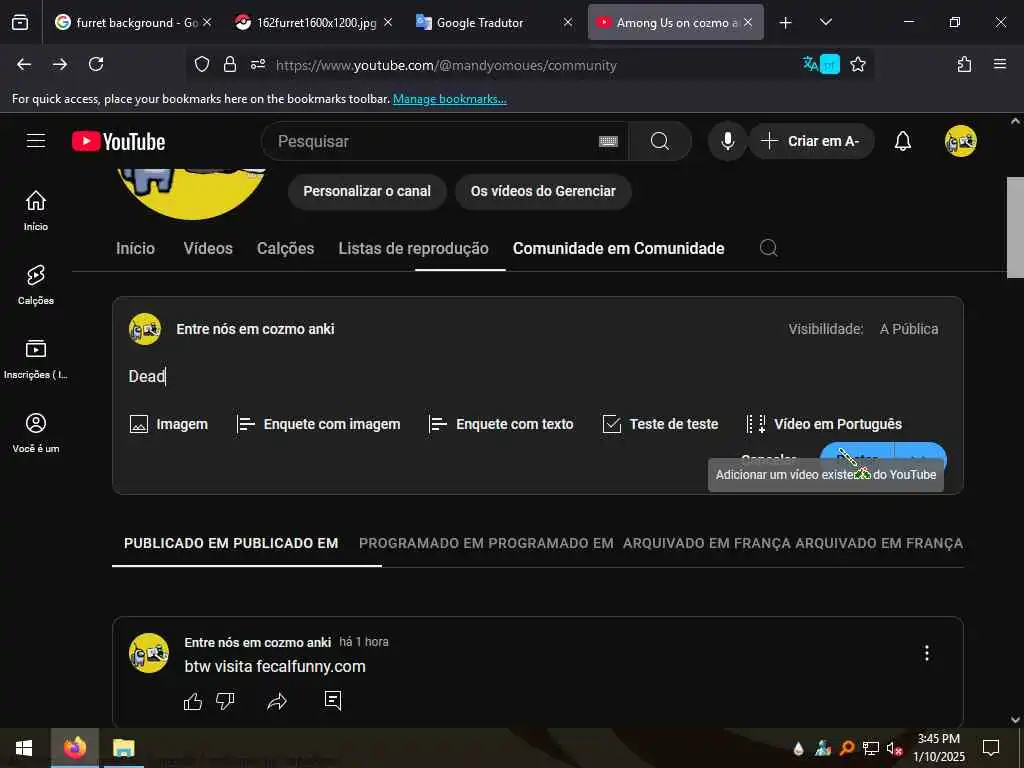Reload the current page
This screenshot has width=1024, height=768.
pos(96,64)
